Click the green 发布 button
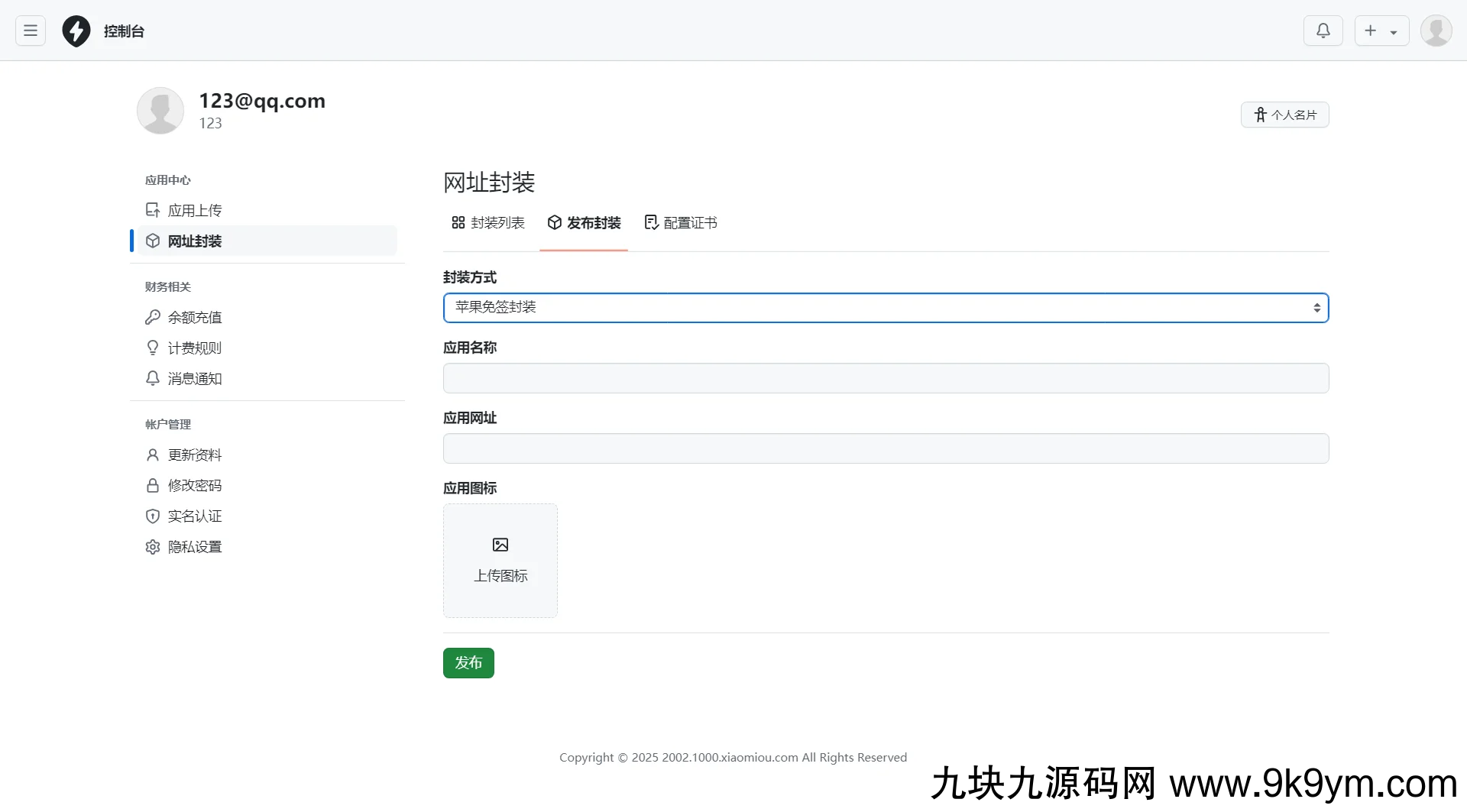The image size is (1467, 812). pyautogui.click(x=468, y=663)
